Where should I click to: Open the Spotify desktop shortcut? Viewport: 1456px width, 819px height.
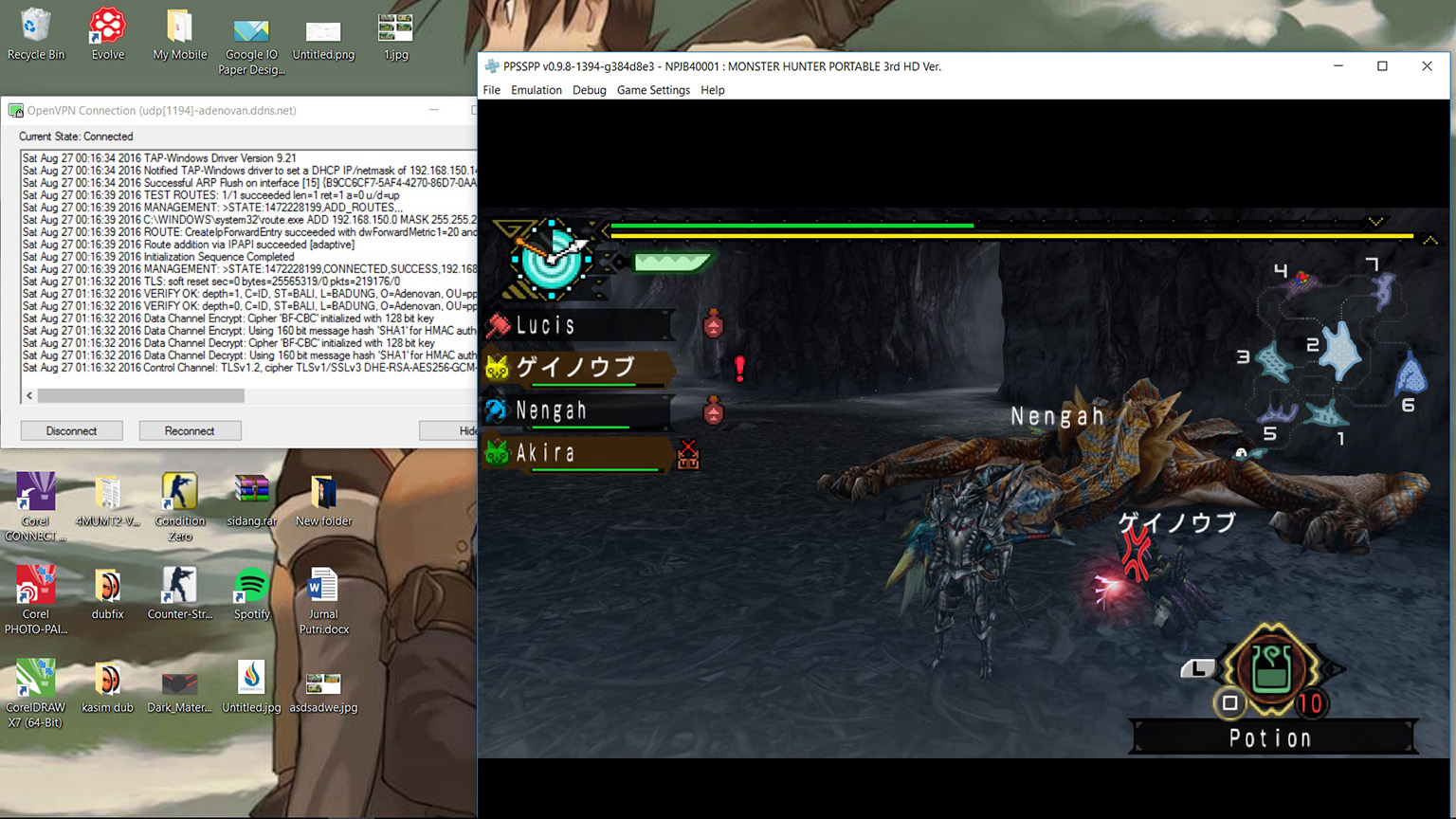click(x=251, y=587)
